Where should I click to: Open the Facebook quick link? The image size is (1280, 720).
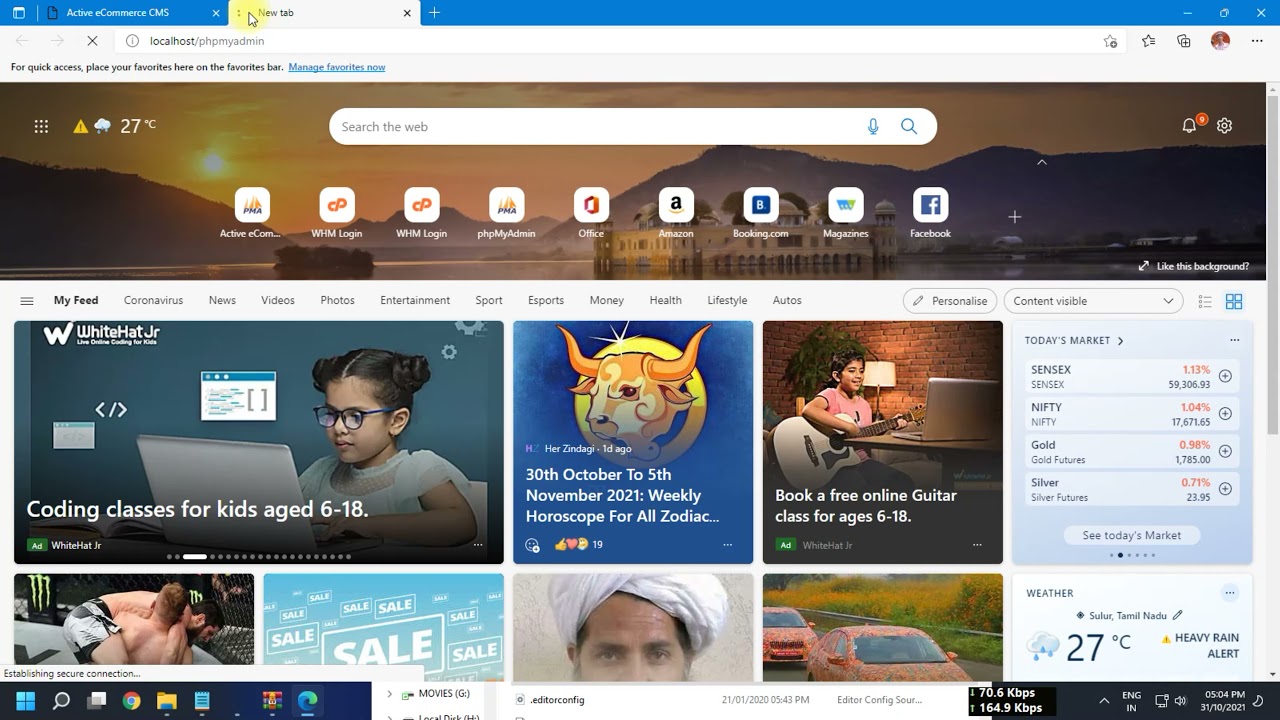tap(930, 214)
